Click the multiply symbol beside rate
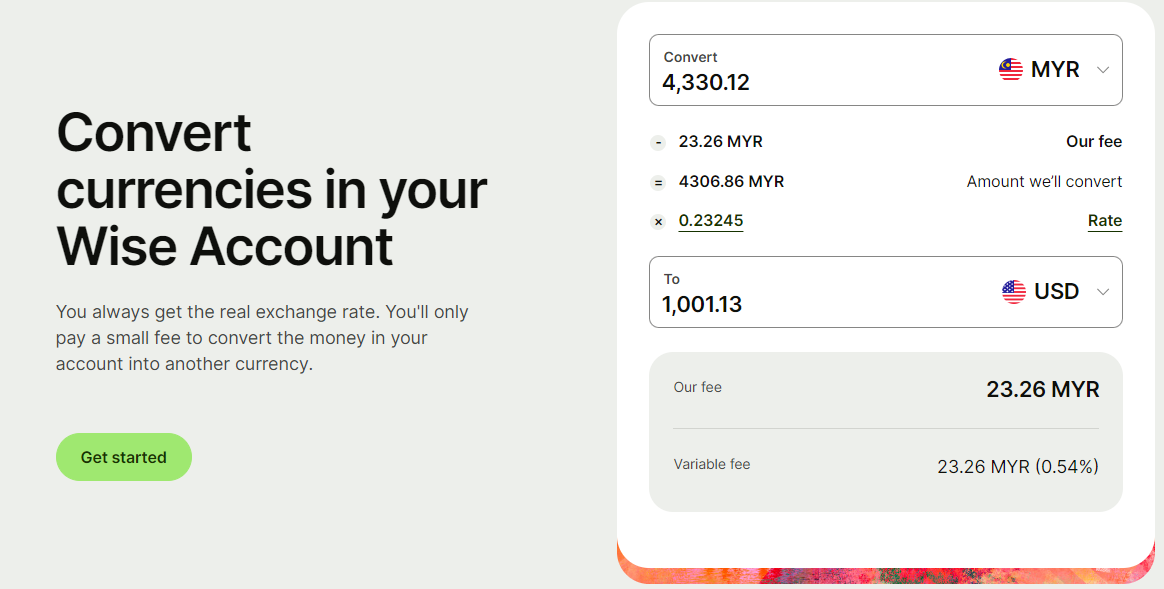 point(658,222)
